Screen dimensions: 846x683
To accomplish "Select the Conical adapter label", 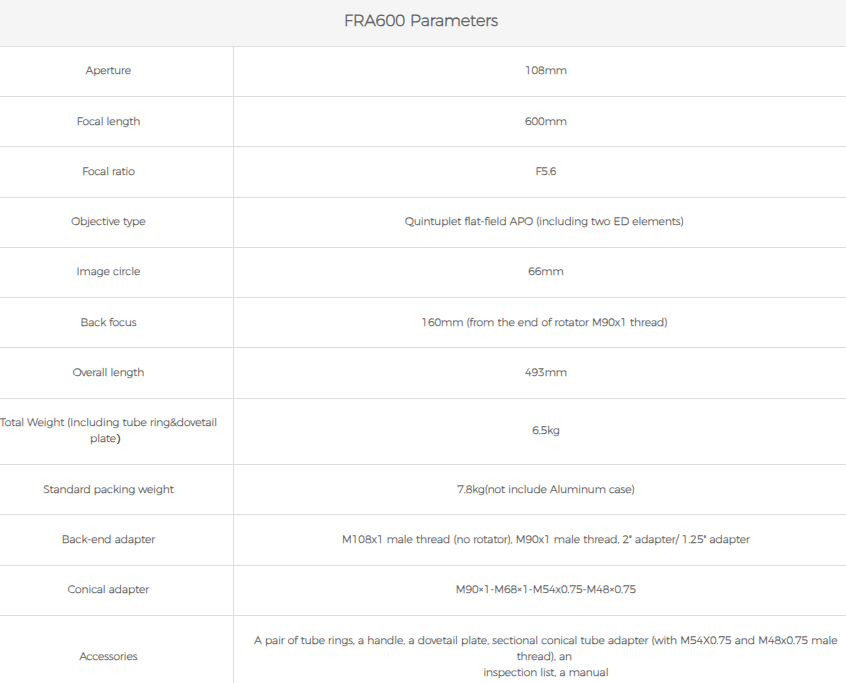I will click(108, 589).
